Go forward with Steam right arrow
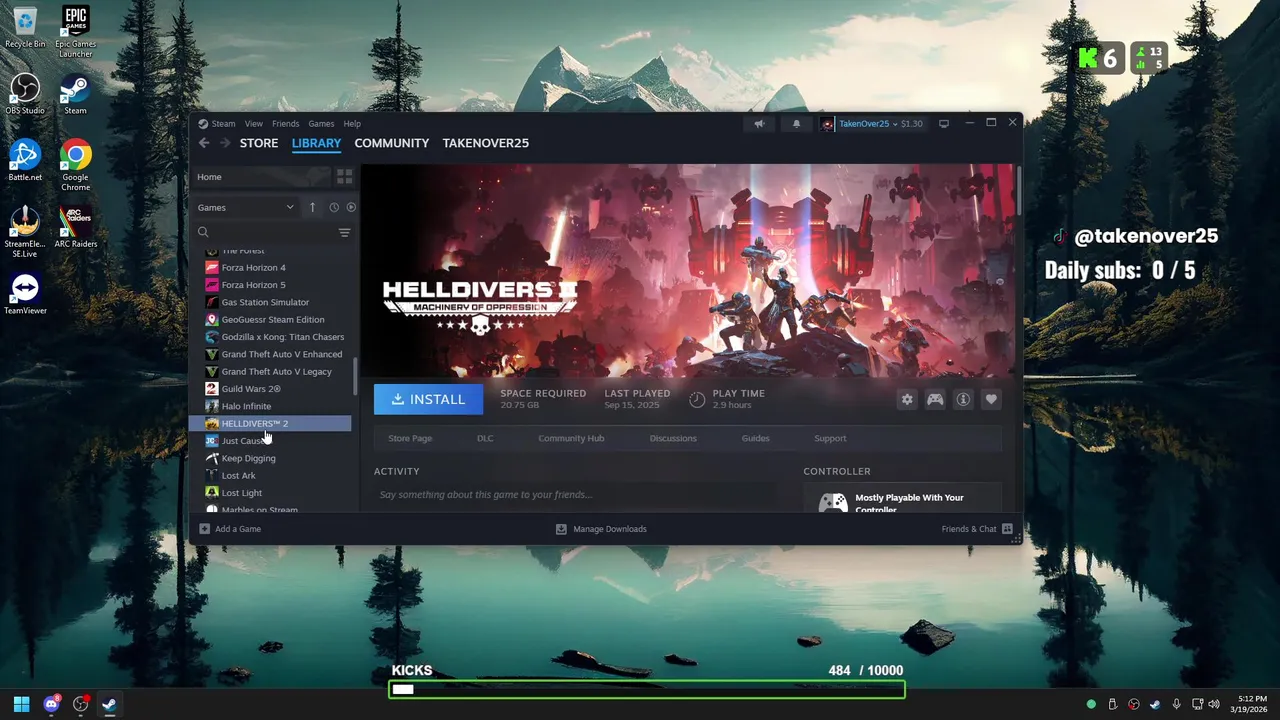Viewport: 1280px width, 720px height. click(x=225, y=143)
